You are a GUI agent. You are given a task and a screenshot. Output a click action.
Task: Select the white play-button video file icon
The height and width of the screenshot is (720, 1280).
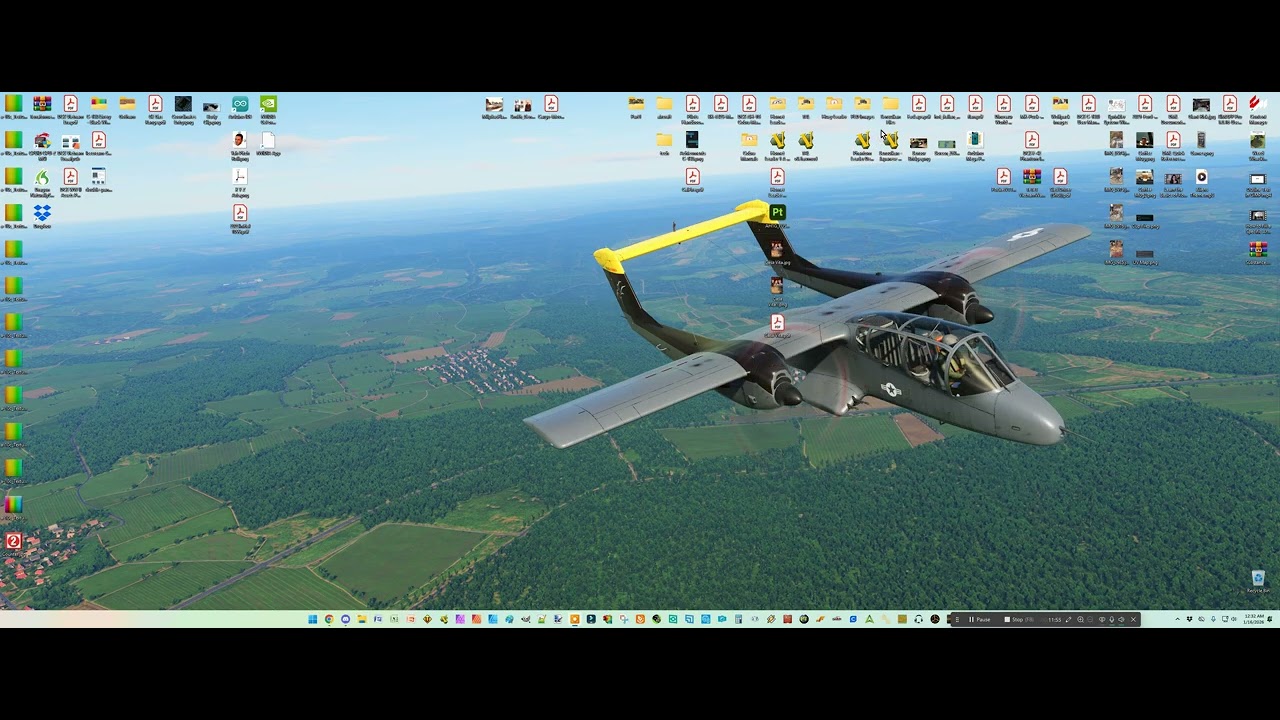coord(1202,177)
